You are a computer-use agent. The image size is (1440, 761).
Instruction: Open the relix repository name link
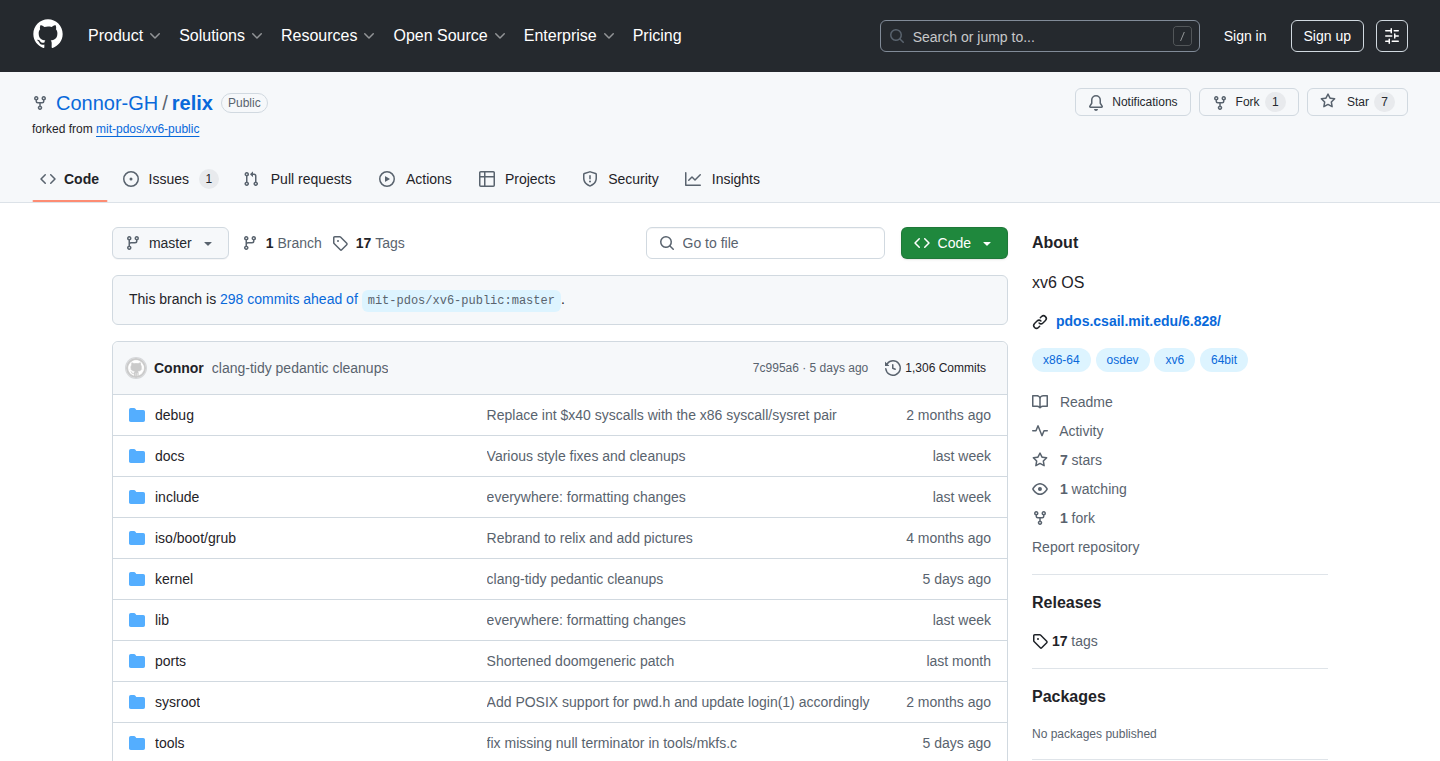[192, 103]
